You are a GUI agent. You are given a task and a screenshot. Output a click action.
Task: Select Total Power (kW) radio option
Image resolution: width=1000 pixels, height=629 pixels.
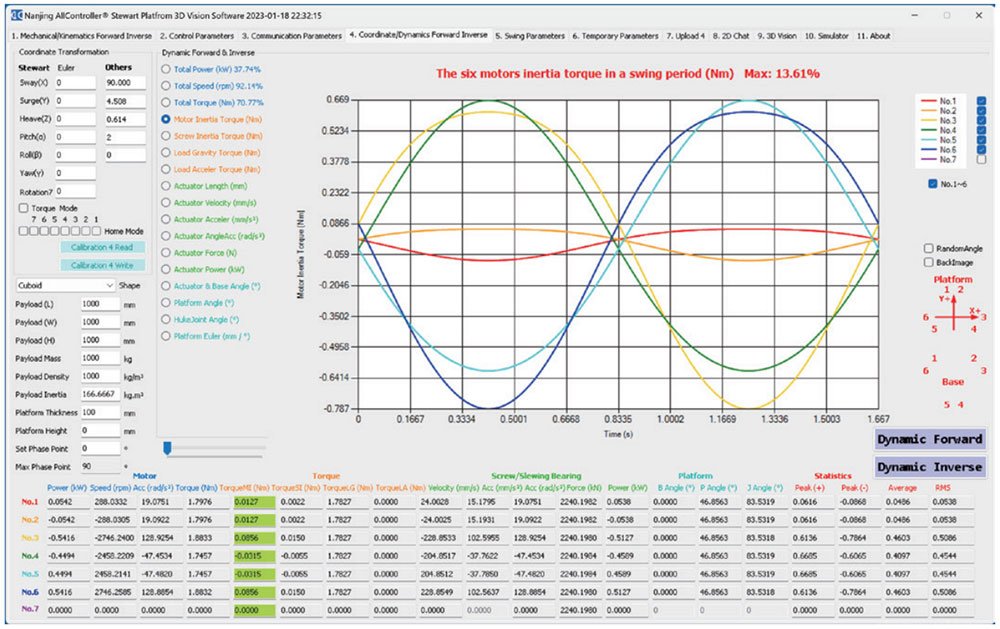click(166, 70)
